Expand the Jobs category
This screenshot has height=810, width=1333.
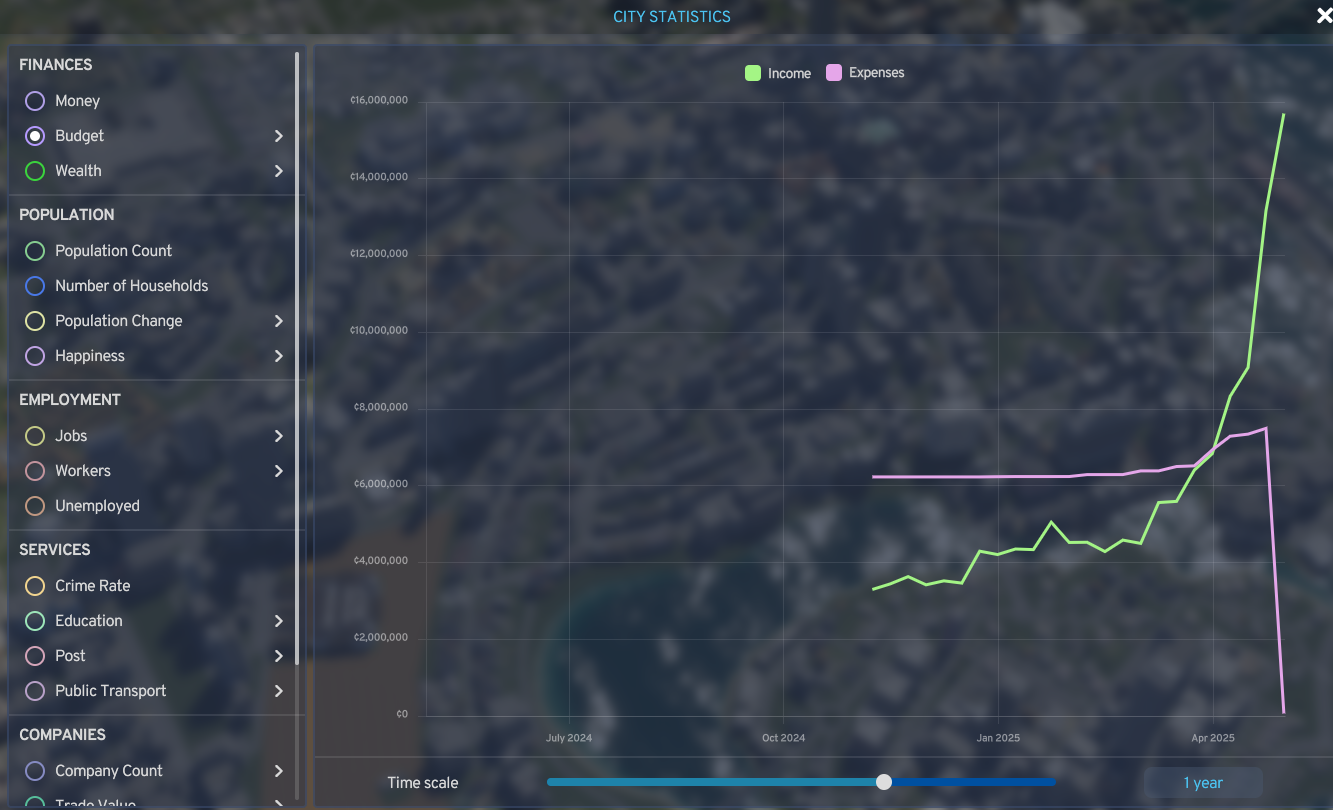click(x=279, y=435)
